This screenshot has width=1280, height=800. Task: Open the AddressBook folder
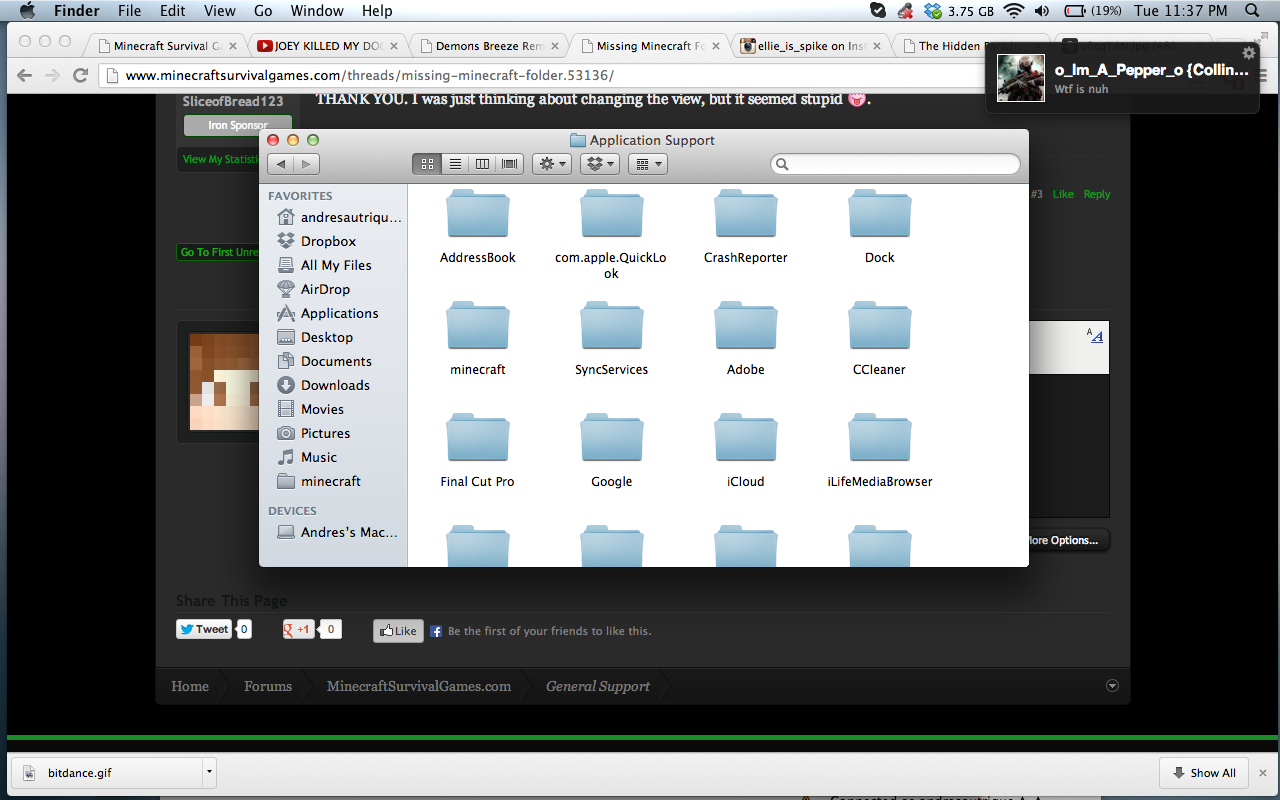[x=478, y=214]
